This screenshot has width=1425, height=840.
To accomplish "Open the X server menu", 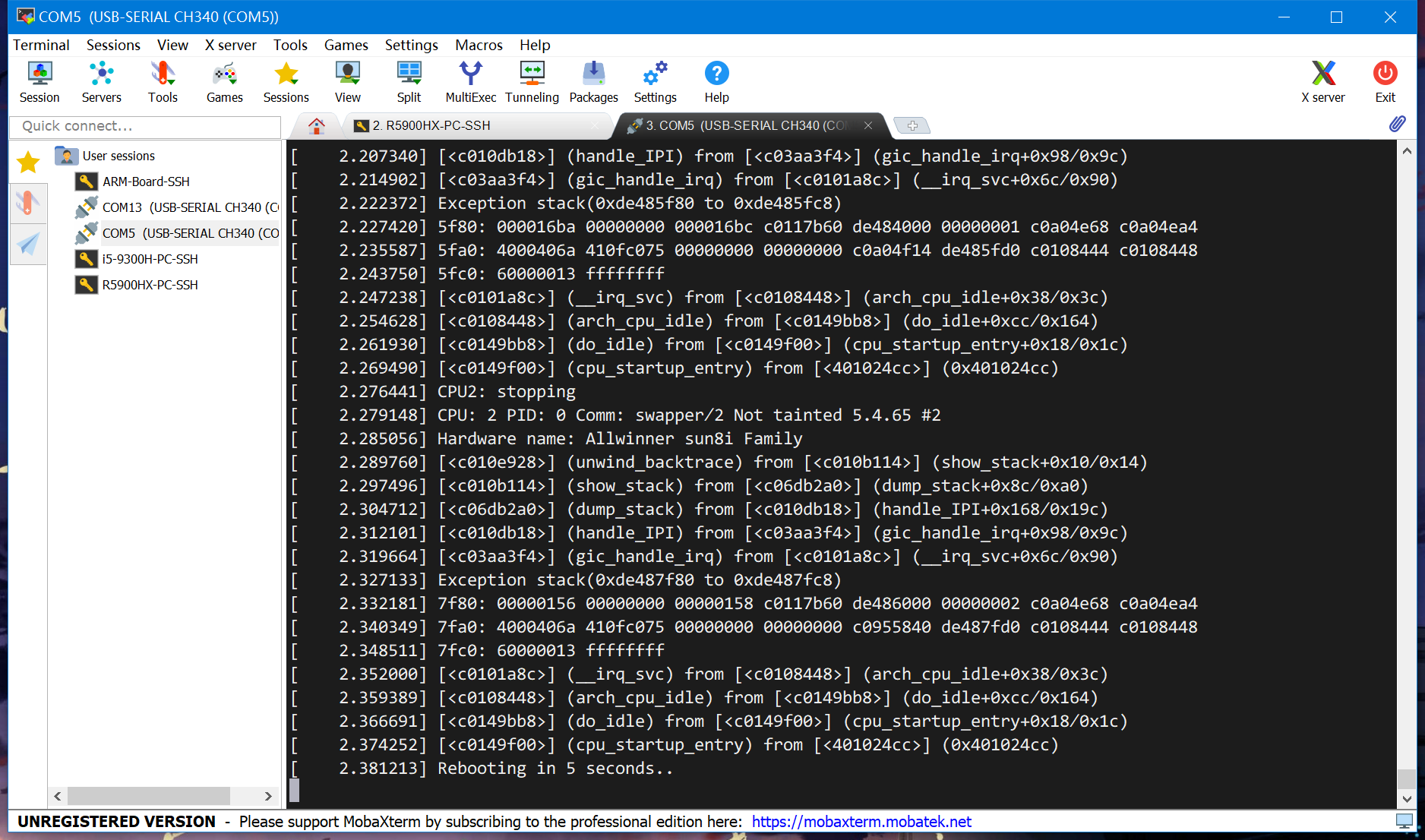I will pos(230,45).
